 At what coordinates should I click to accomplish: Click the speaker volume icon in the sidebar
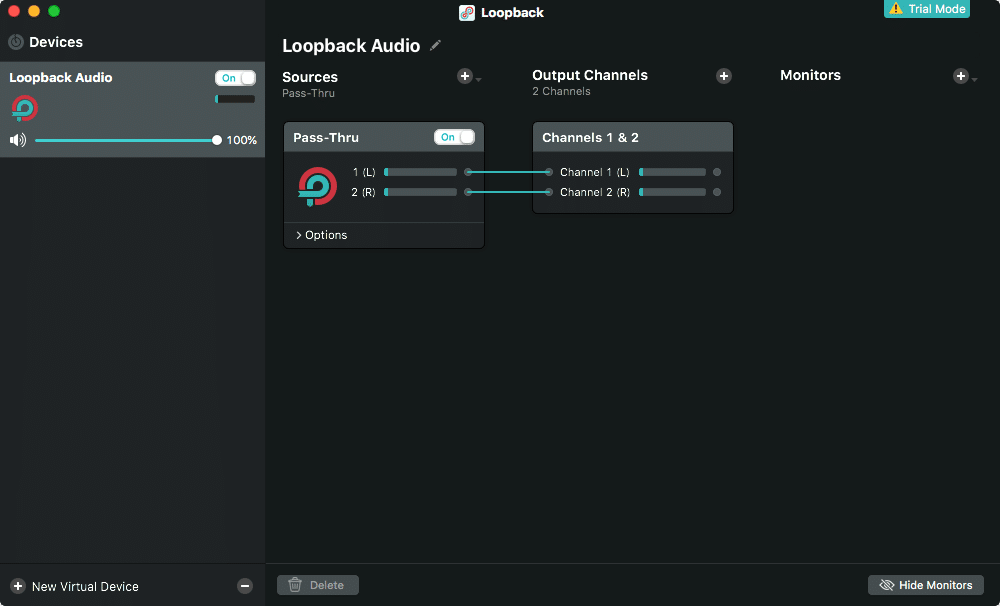click(x=18, y=140)
